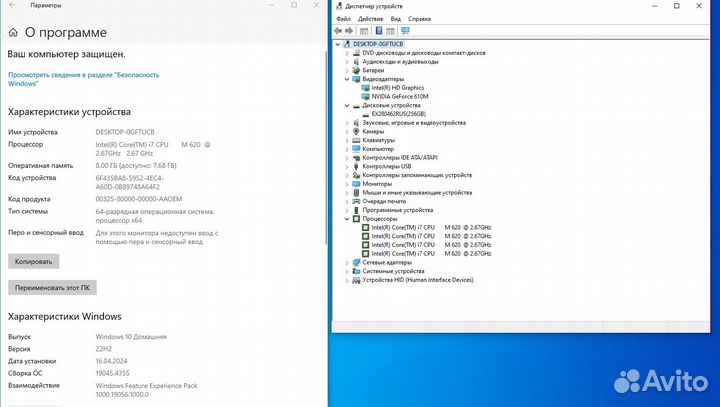Click the device name value DESKTOP-0GFTUCB in Параметры
Viewport: 720px width, 407px height.
pos(125,132)
